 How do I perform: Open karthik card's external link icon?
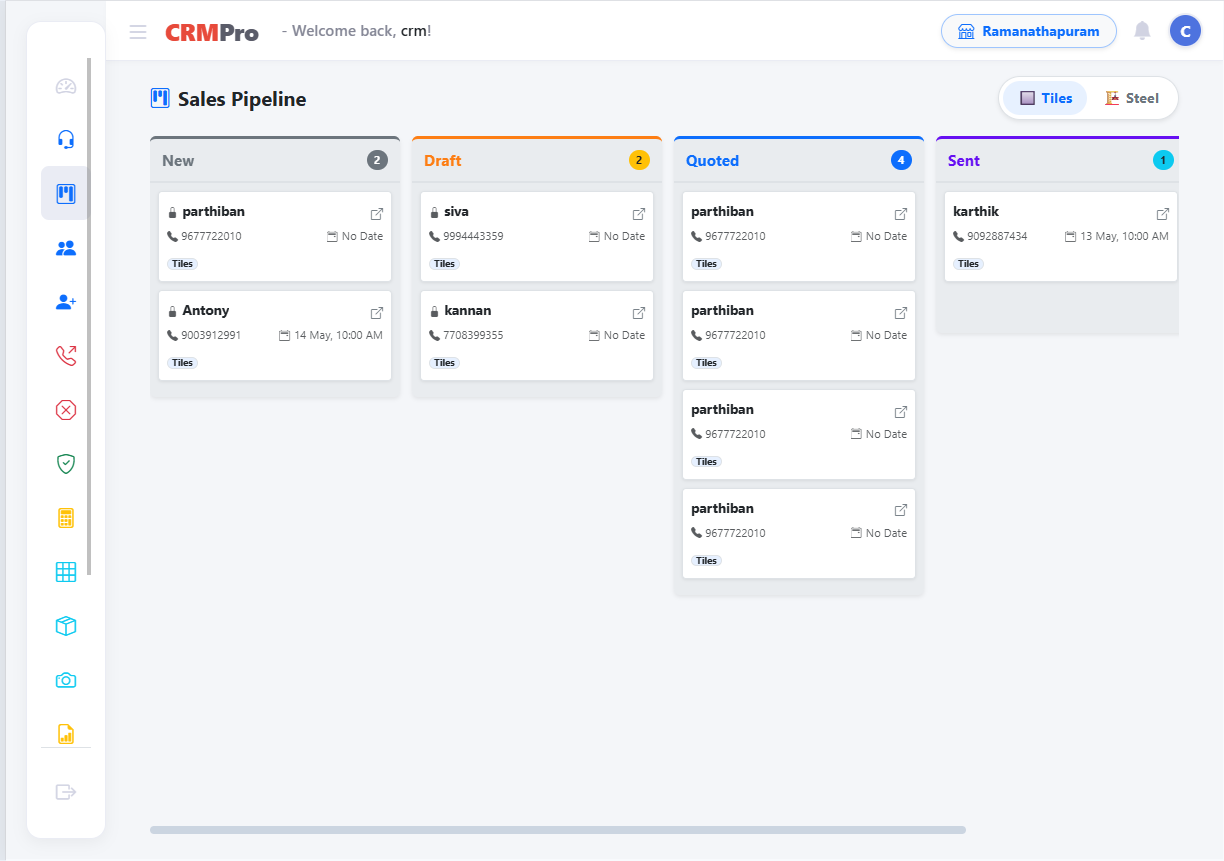[x=1163, y=214]
